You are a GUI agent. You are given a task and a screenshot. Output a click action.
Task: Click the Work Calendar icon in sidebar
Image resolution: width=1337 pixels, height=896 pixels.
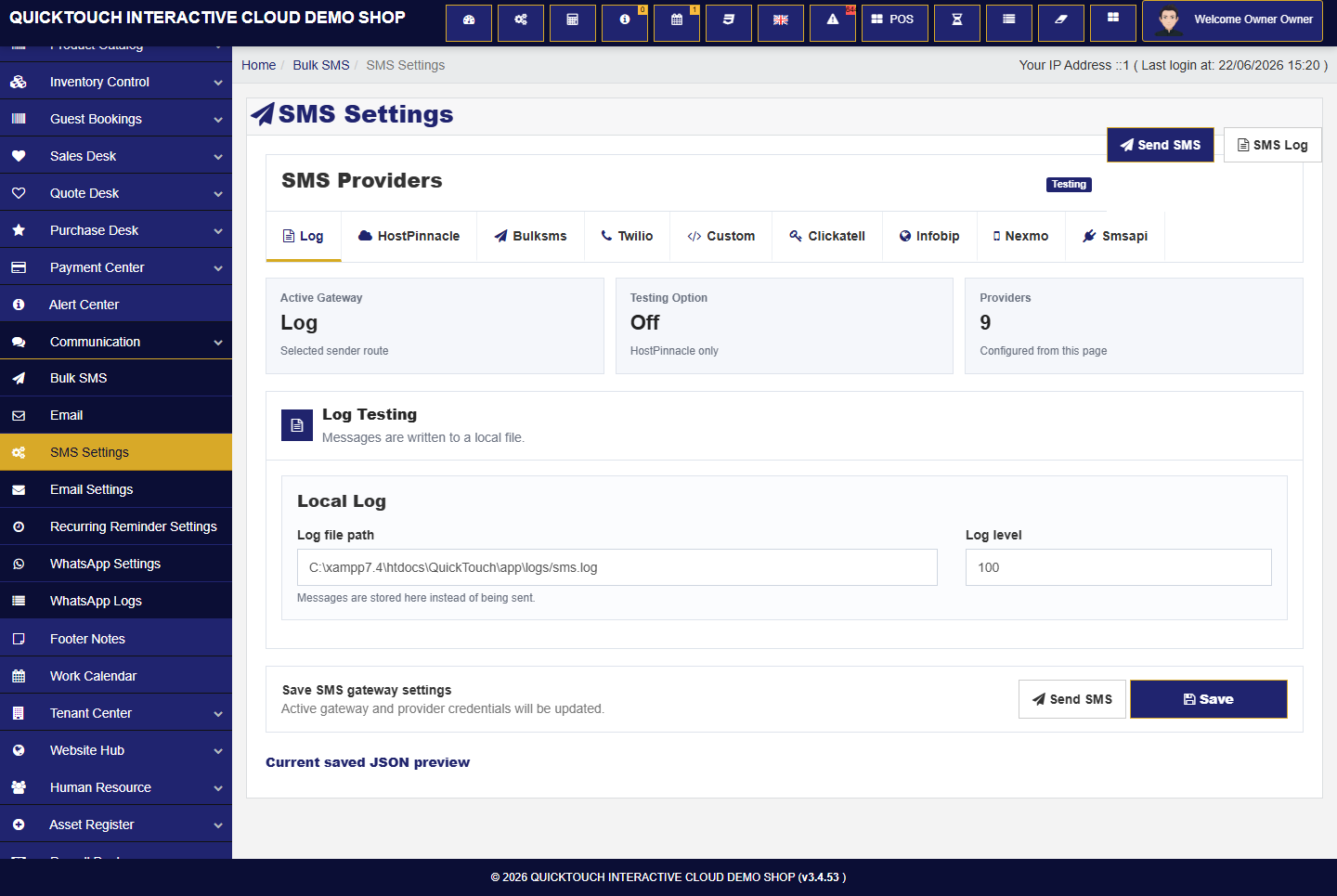19,676
